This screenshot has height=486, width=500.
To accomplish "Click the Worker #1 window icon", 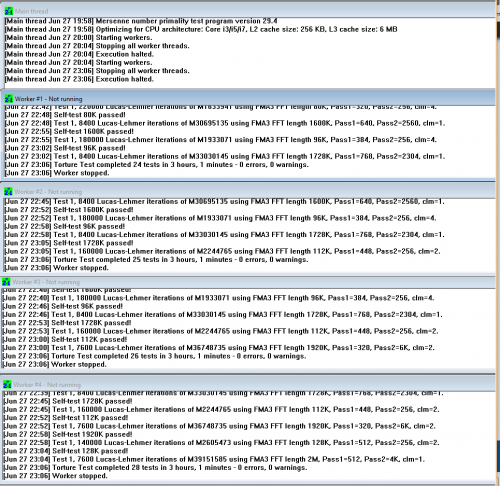I will (9, 99).
